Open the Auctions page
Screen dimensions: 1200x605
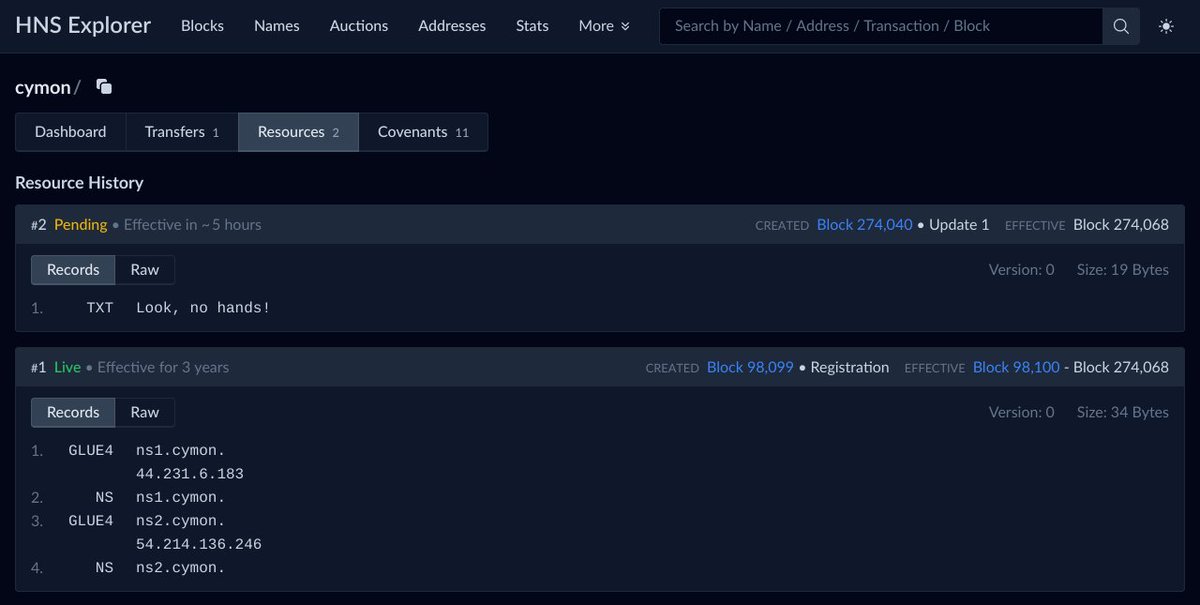[359, 26]
